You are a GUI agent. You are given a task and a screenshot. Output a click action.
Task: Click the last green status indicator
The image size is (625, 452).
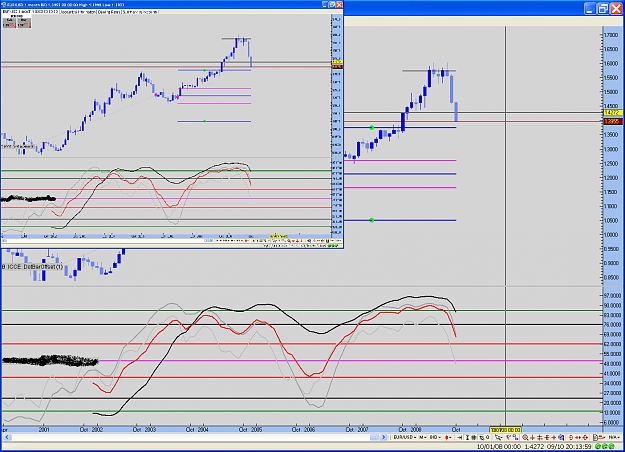(611, 446)
